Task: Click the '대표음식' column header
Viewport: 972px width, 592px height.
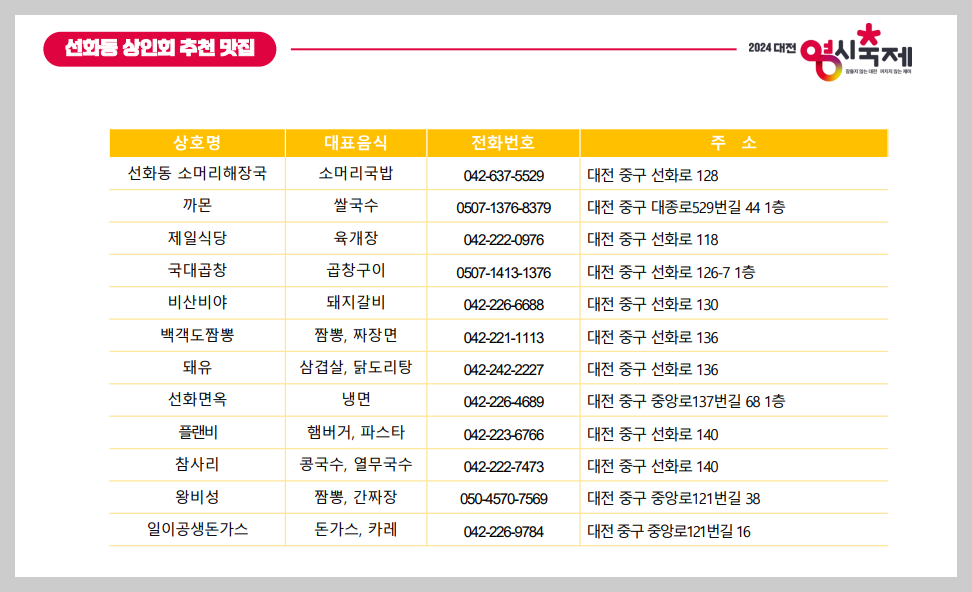Action: (357, 143)
